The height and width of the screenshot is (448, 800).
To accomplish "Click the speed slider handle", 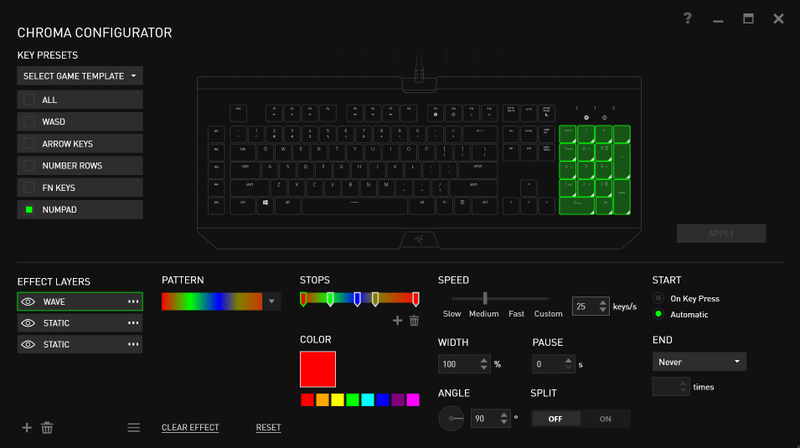I will click(485, 298).
